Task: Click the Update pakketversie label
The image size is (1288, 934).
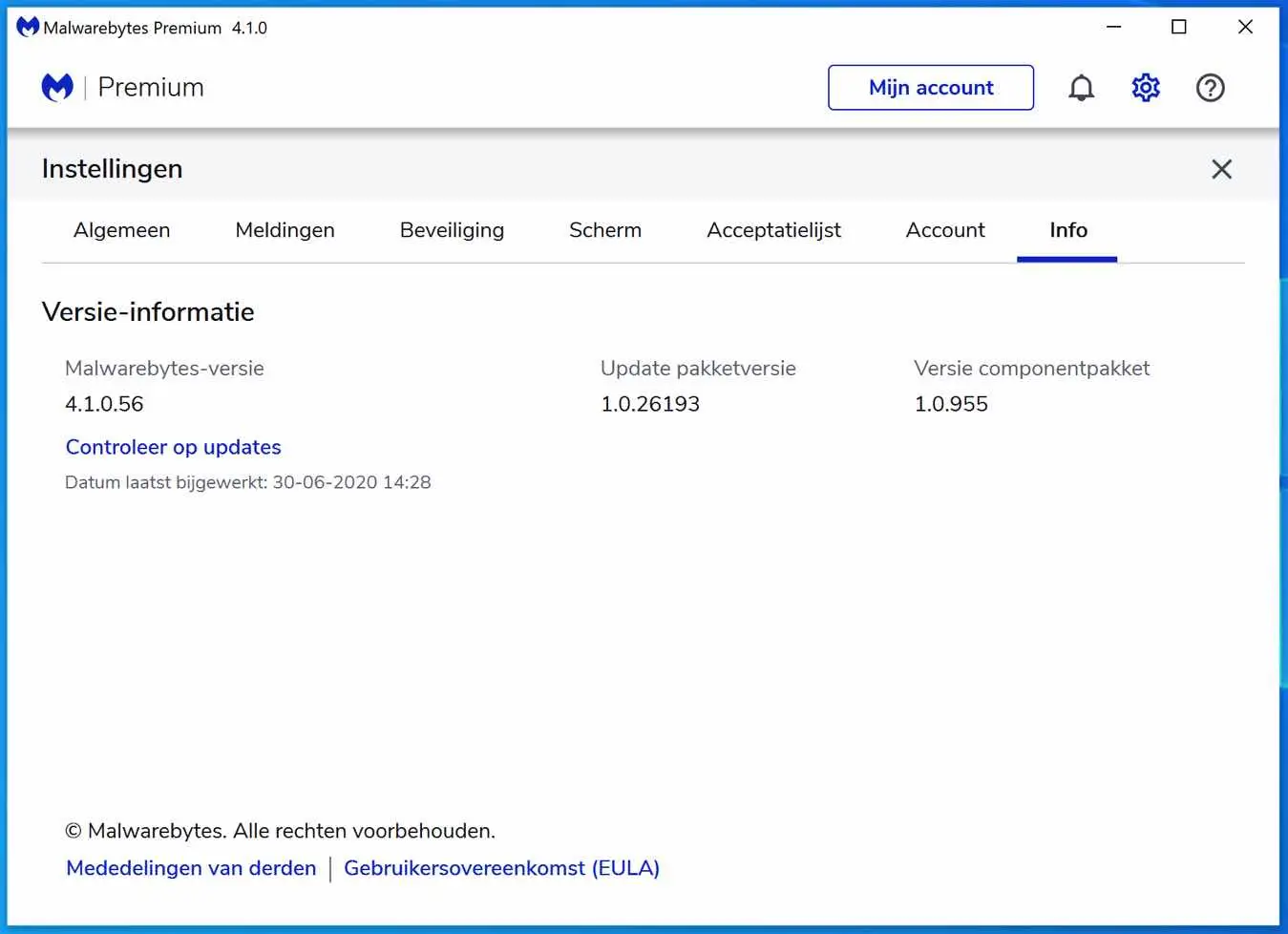Action: click(x=698, y=369)
